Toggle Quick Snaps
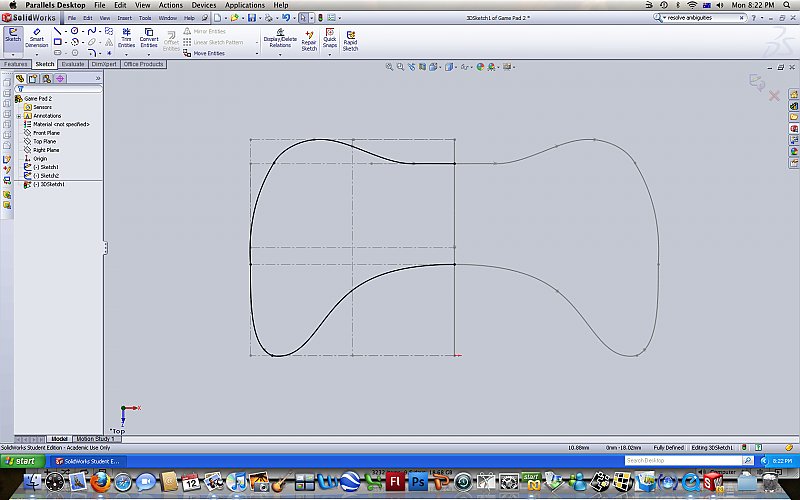This screenshot has width=800, height=500. (x=329, y=39)
